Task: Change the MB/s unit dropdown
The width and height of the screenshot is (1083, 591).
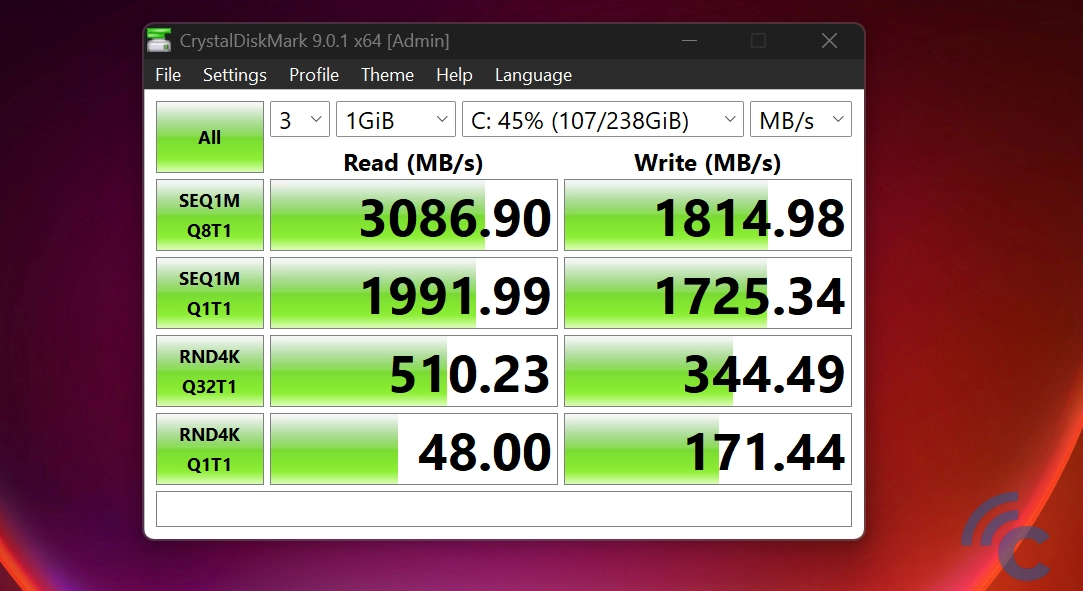Action: point(800,121)
